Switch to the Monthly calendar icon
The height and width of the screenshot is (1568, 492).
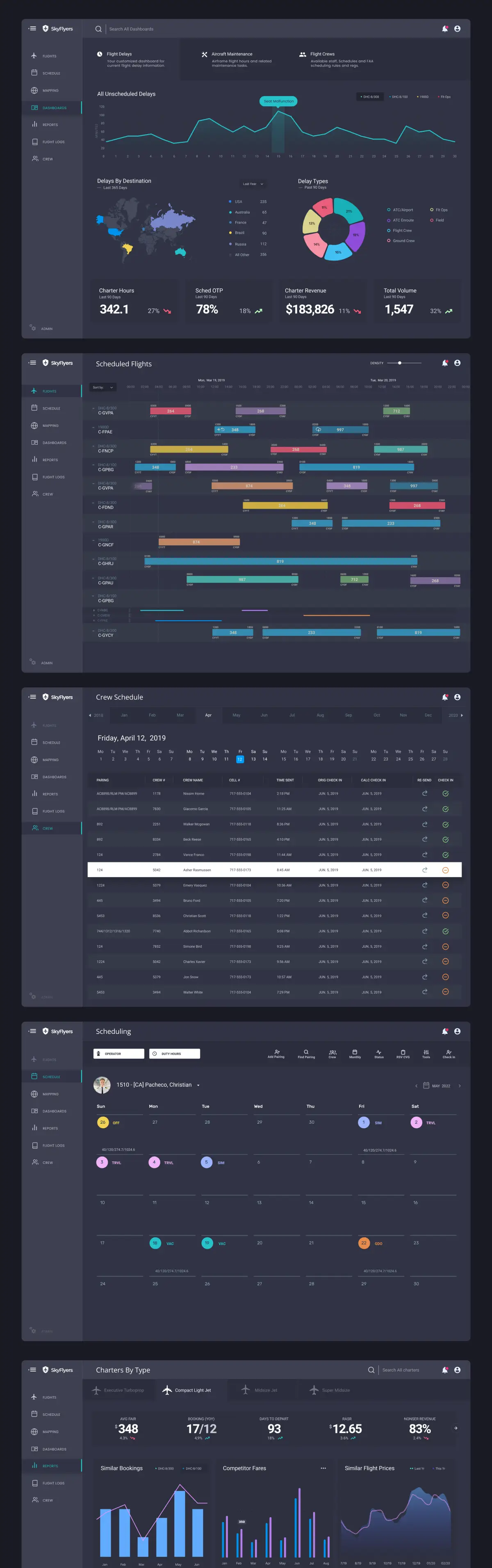355,1052
